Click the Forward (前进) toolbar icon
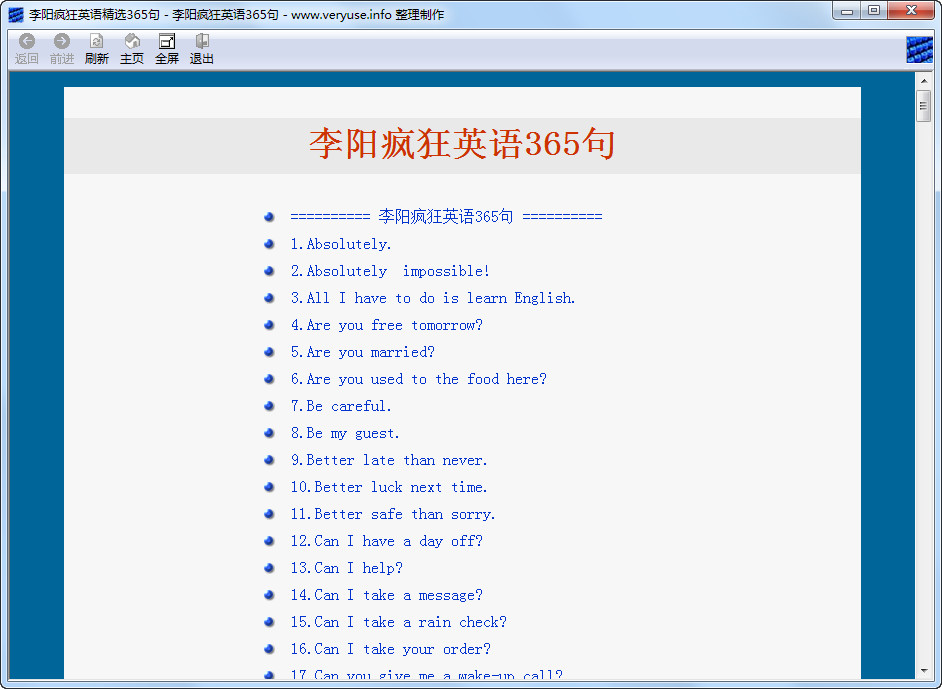 pyautogui.click(x=61, y=49)
